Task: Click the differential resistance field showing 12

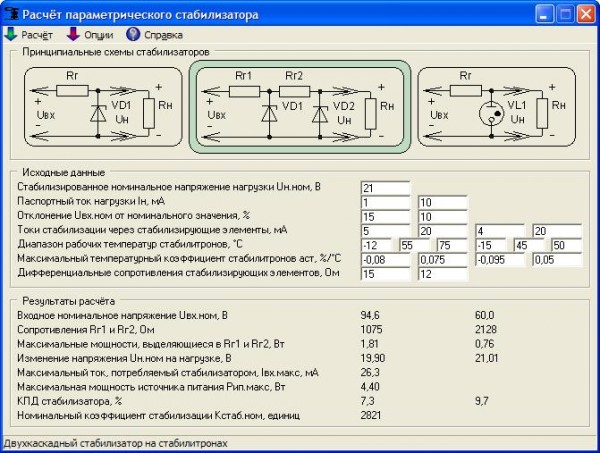Action: [x=442, y=273]
